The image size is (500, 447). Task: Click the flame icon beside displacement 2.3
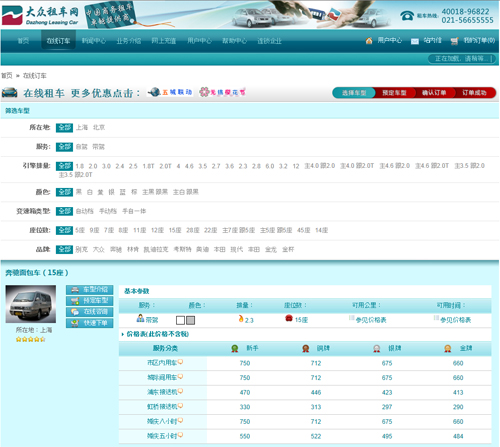pyautogui.click(x=241, y=319)
